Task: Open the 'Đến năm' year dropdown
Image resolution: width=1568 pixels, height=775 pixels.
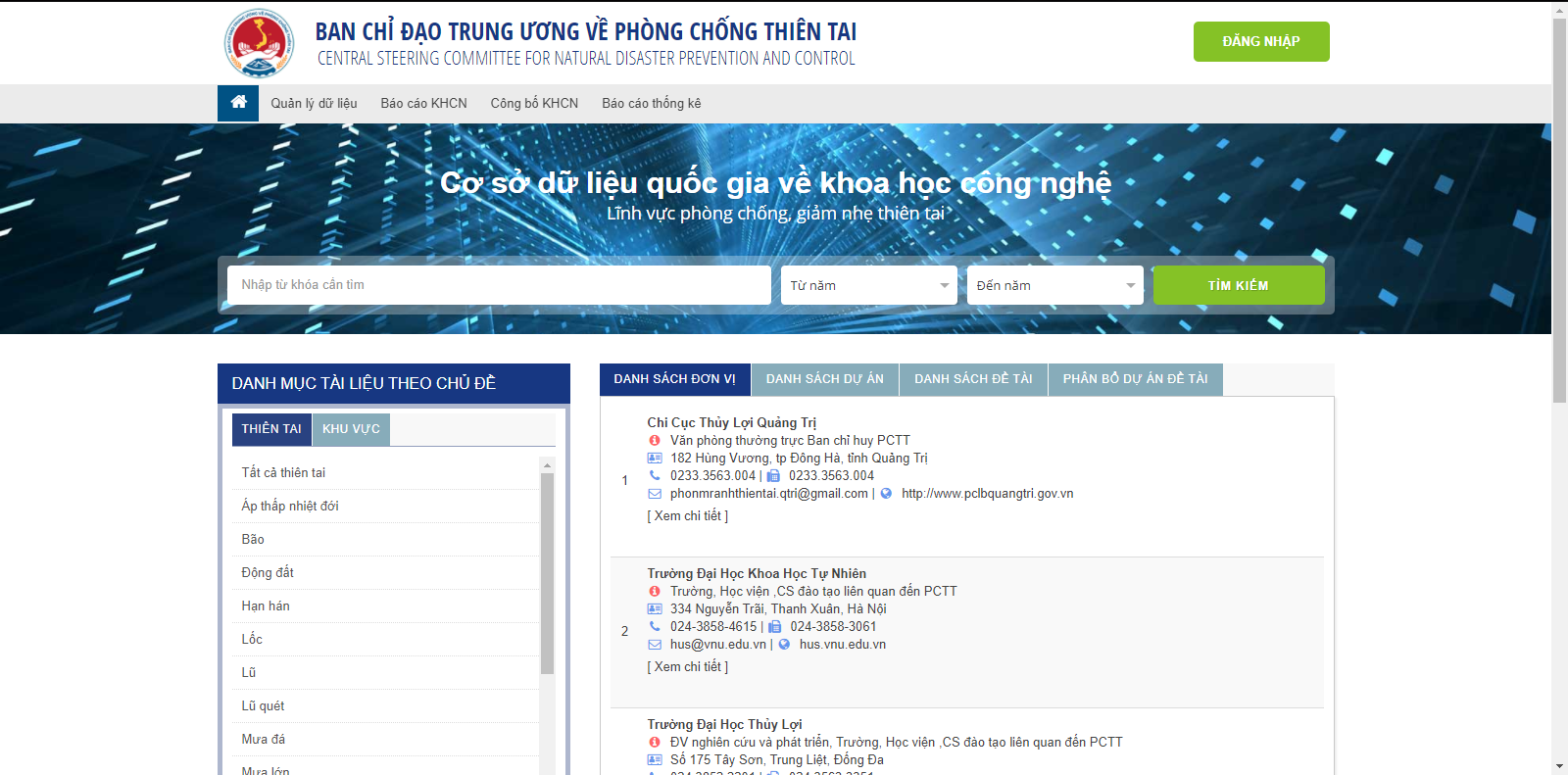Action: click(x=1054, y=285)
